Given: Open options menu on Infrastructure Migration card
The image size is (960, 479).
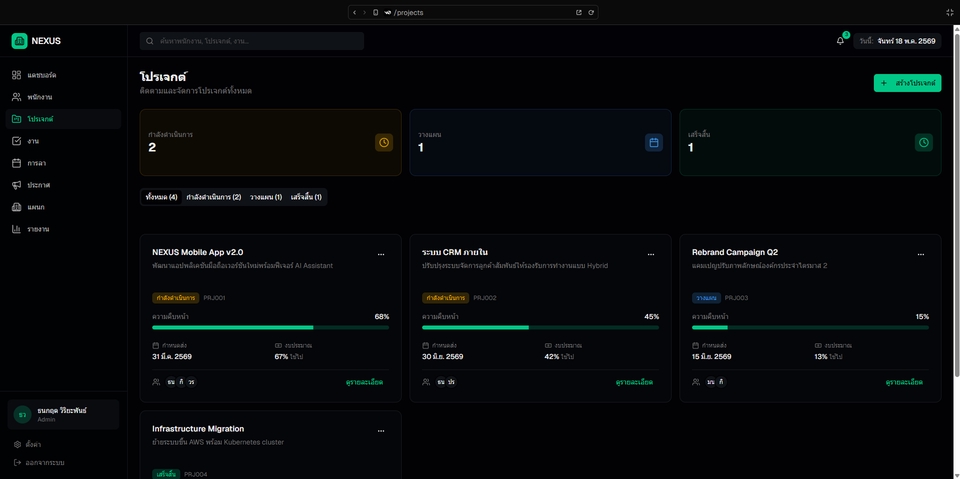Looking at the screenshot, I should [x=381, y=431].
